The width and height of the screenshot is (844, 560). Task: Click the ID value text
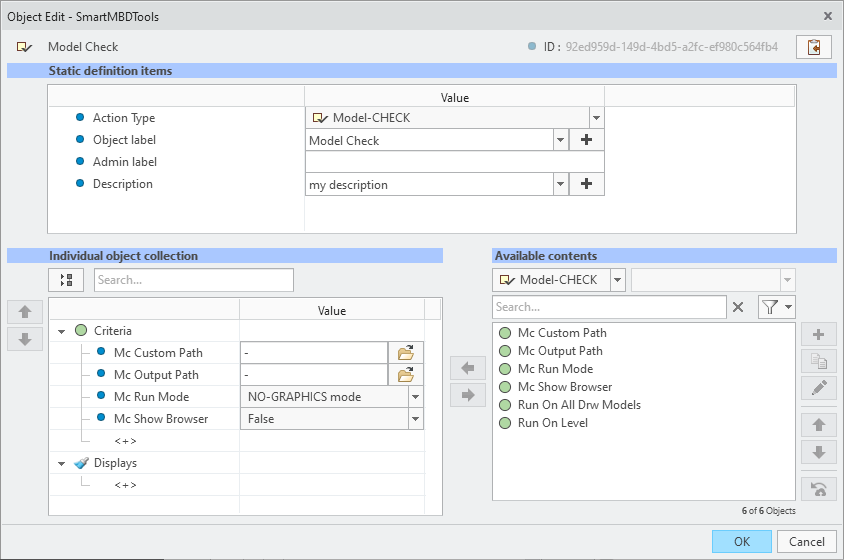coord(671,47)
